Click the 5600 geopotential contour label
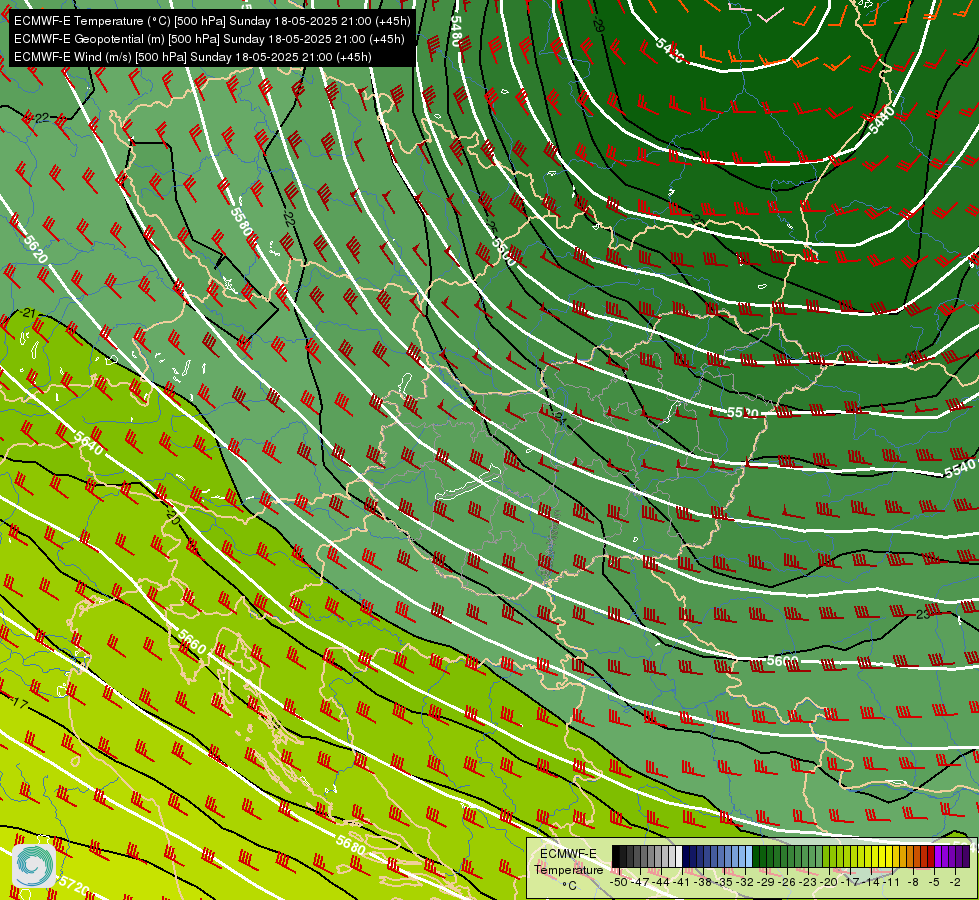Viewport: 979px width, 900px height. point(782,661)
